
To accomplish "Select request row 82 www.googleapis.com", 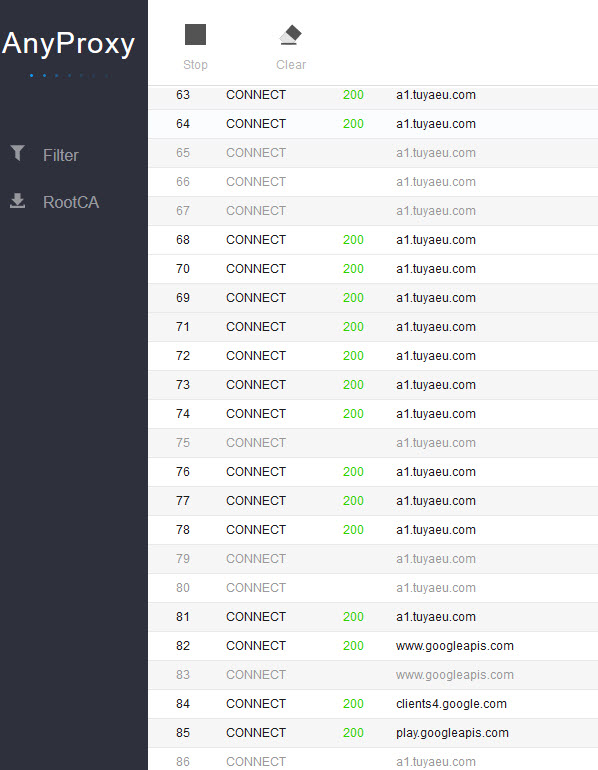I will point(373,646).
